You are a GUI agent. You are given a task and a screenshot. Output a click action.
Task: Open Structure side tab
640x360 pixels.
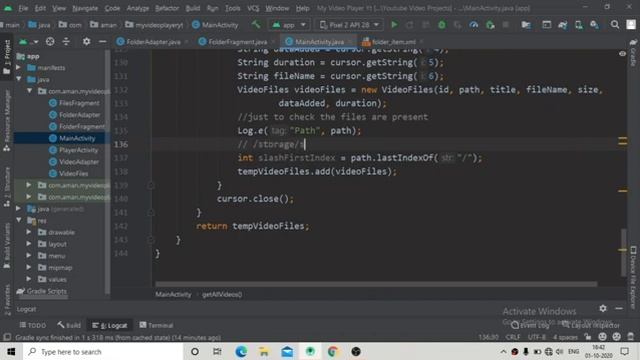pyautogui.click(x=7, y=187)
